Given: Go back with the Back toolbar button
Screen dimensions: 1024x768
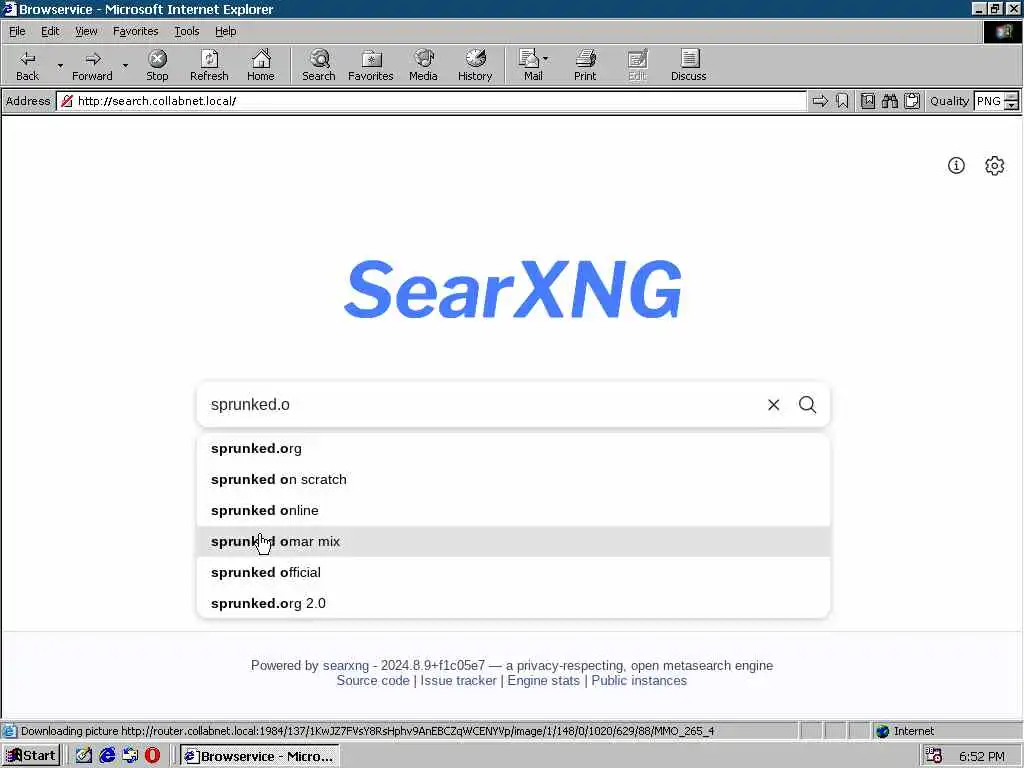Looking at the screenshot, I should coord(27,65).
